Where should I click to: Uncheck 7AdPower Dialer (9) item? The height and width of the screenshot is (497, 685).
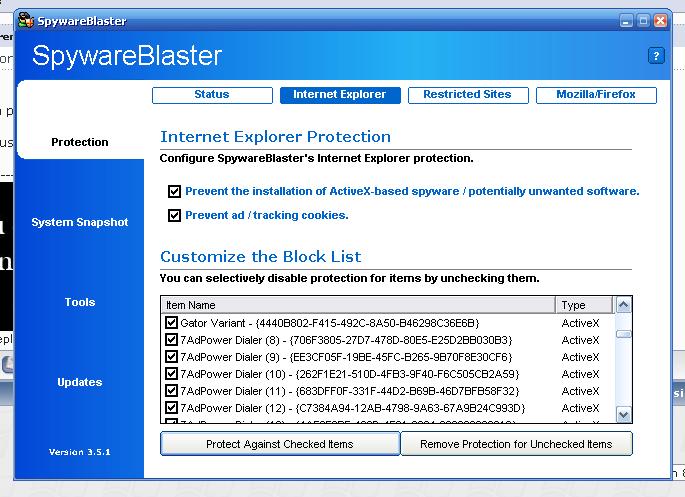pos(171,357)
